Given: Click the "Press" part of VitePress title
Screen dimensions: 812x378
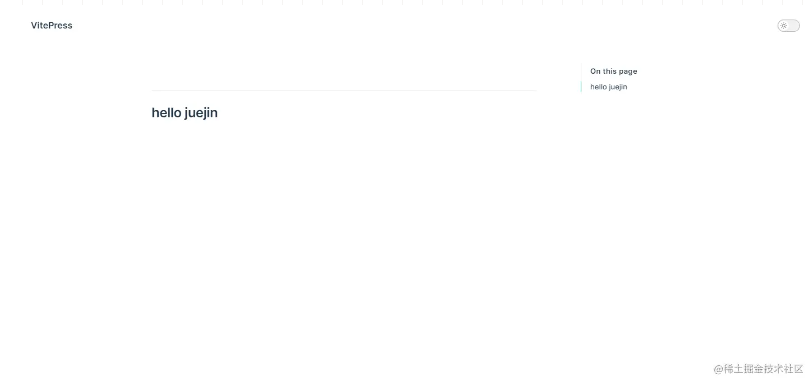Looking at the screenshot, I should (x=60, y=25).
